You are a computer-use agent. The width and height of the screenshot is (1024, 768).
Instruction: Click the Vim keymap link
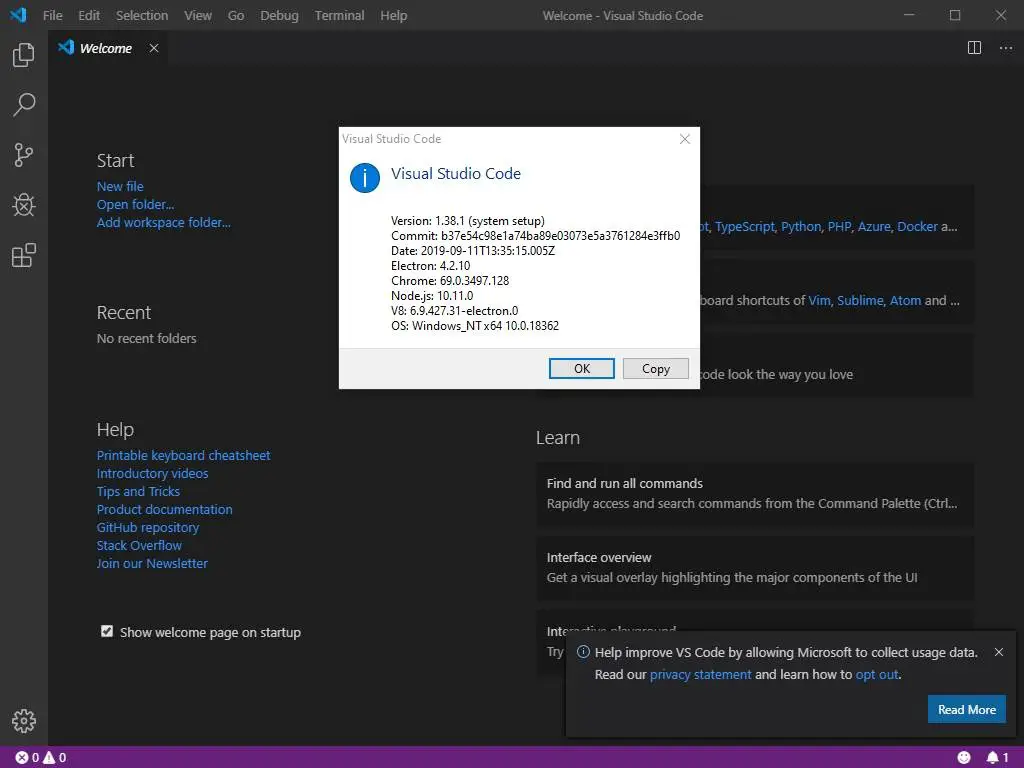click(819, 300)
